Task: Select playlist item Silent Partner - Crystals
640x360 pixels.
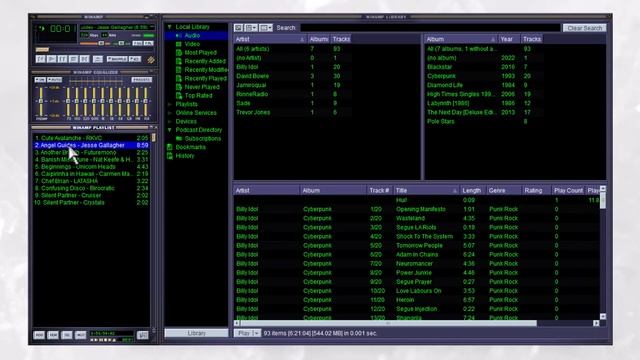Action: point(91,202)
